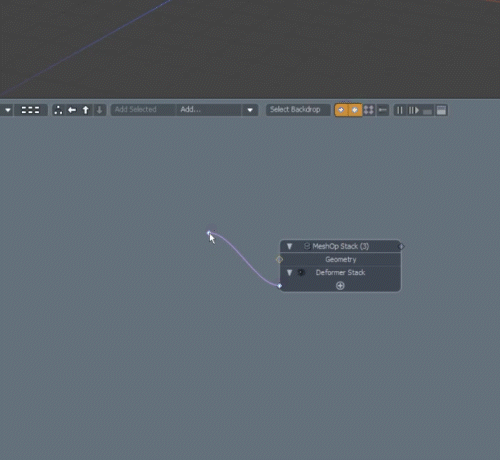Click the left arrow navigation icon
The width and height of the screenshot is (500, 460).
(72, 110)
